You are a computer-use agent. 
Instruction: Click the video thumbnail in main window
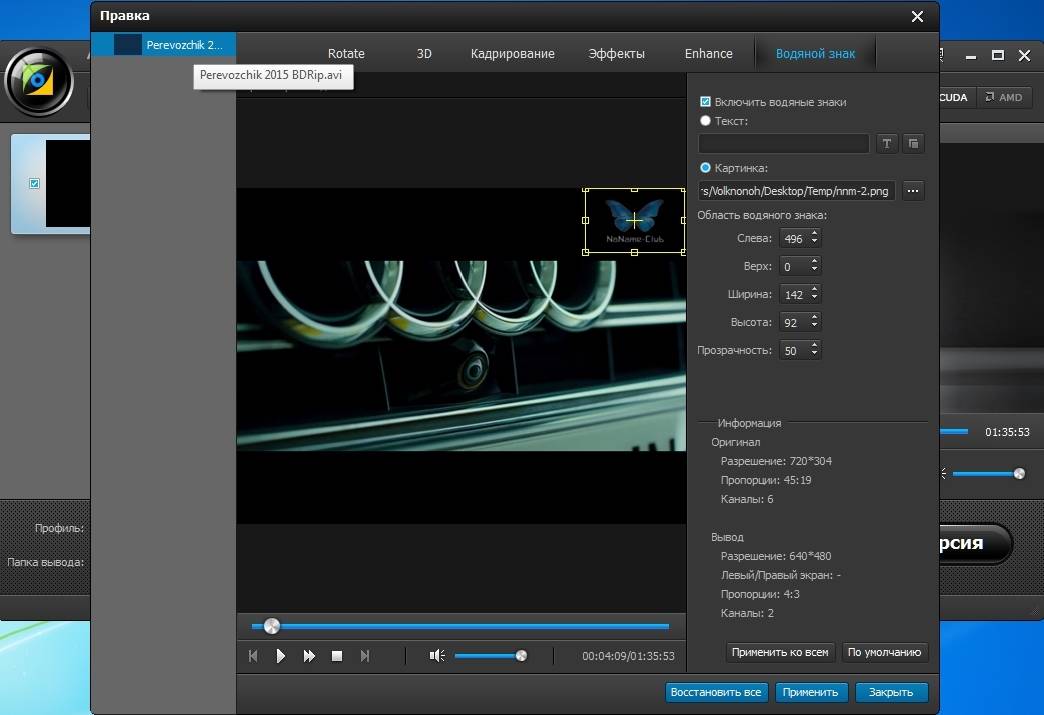67,183
